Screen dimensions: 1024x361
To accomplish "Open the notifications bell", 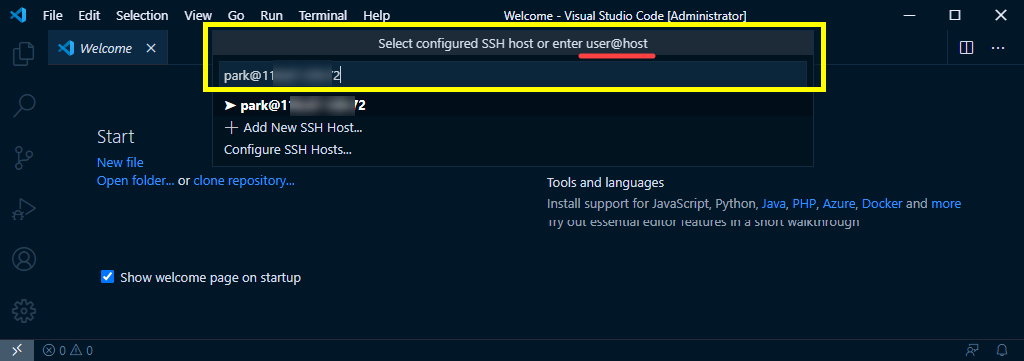I will tap(1002, 351).
